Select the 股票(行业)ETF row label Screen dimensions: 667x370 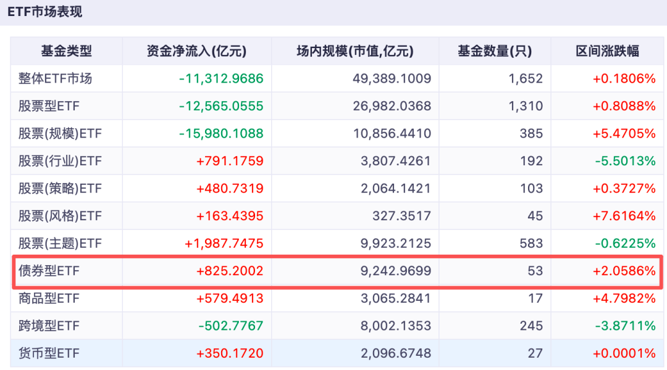coord(60,161)
